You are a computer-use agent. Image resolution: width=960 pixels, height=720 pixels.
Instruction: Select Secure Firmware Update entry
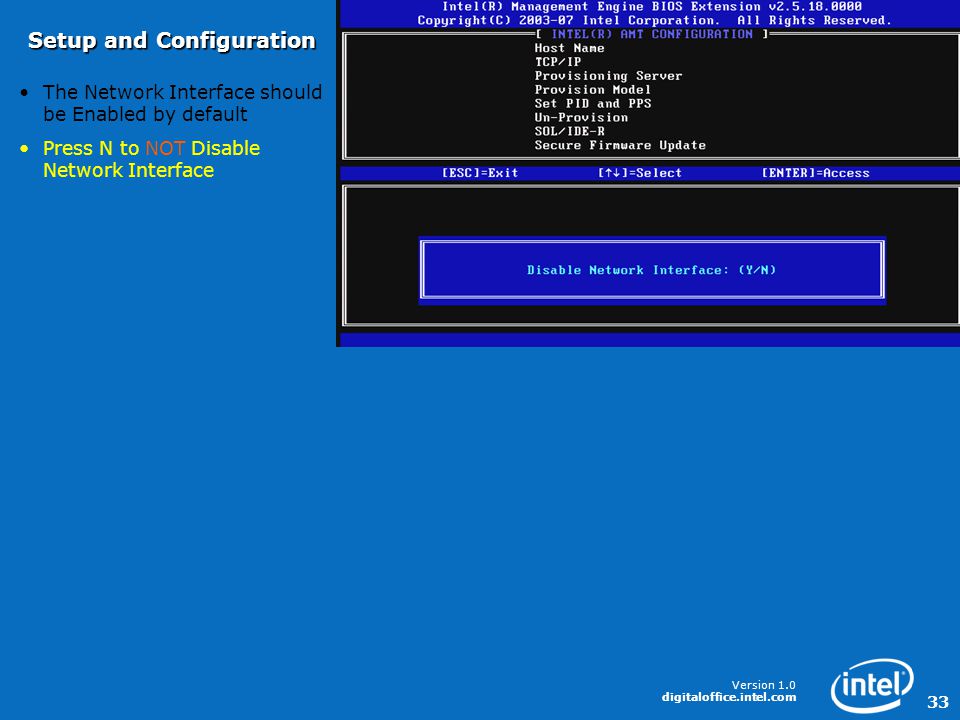[x=620, y=145]
